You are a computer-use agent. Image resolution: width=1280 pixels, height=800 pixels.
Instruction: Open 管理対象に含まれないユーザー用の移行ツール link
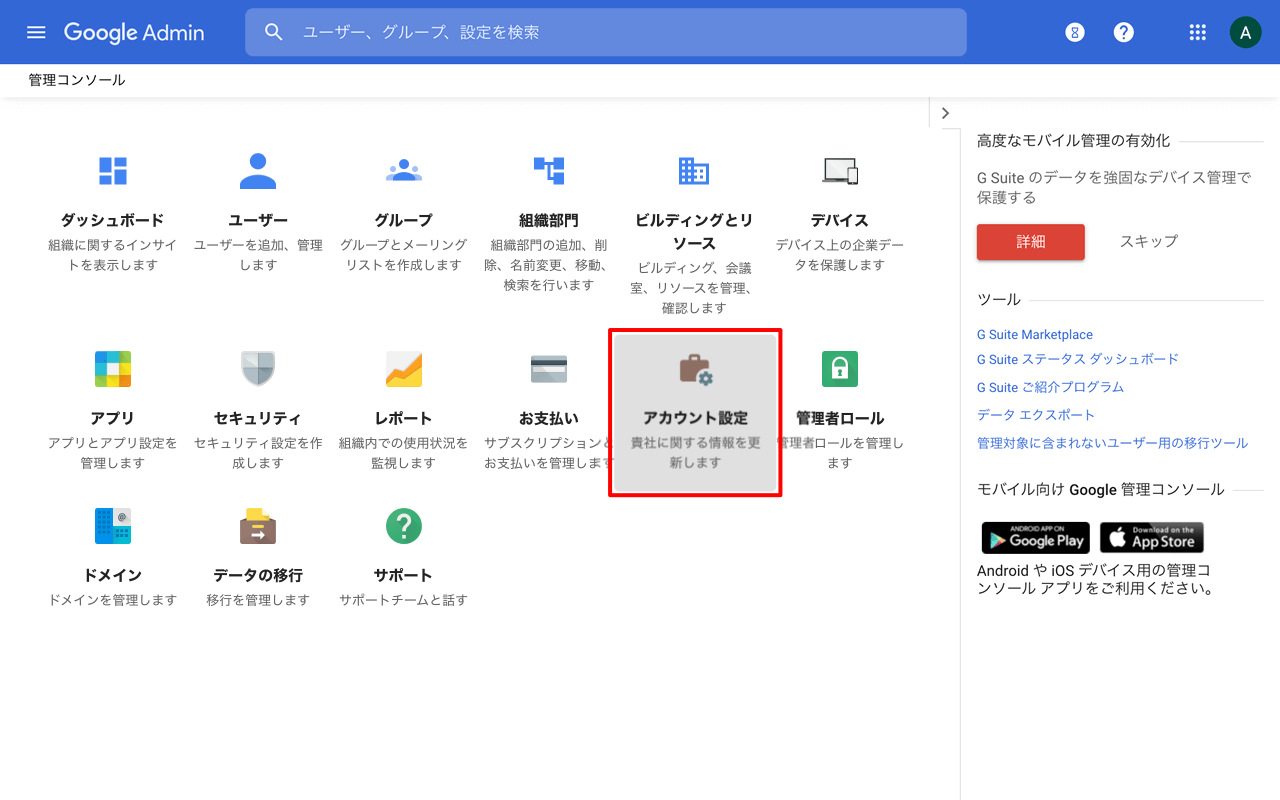[1112, 443]
